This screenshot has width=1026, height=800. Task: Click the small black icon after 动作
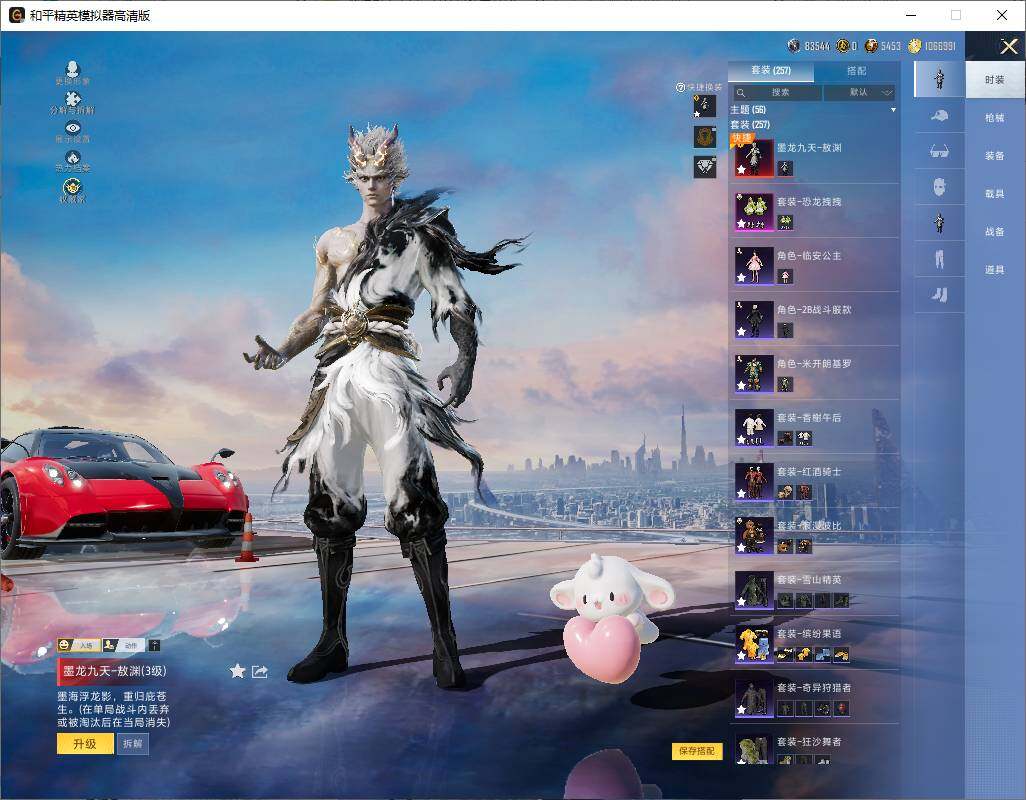(154, 645)
